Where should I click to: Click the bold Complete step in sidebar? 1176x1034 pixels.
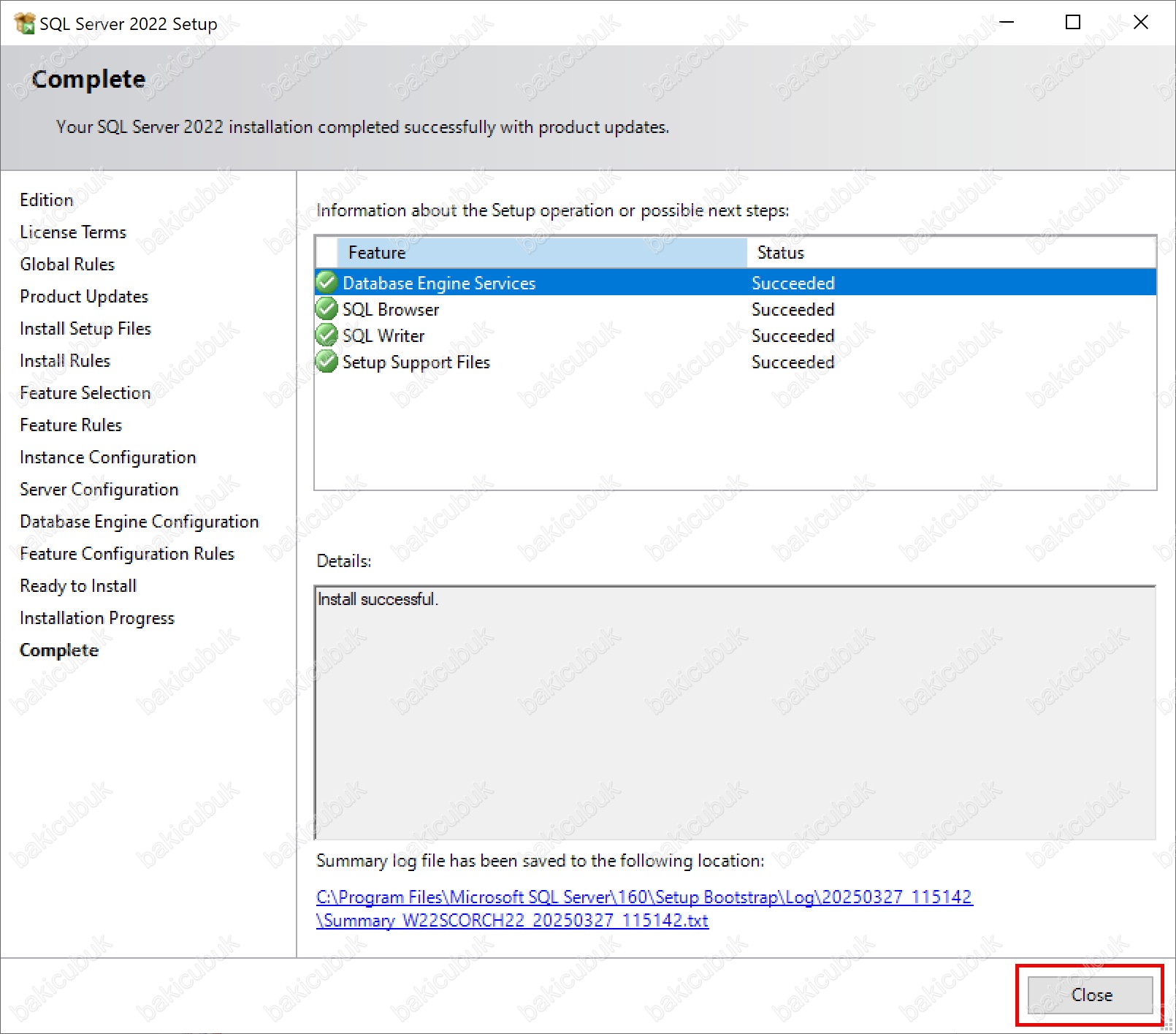pyautogui.click(x=59, y=650)
